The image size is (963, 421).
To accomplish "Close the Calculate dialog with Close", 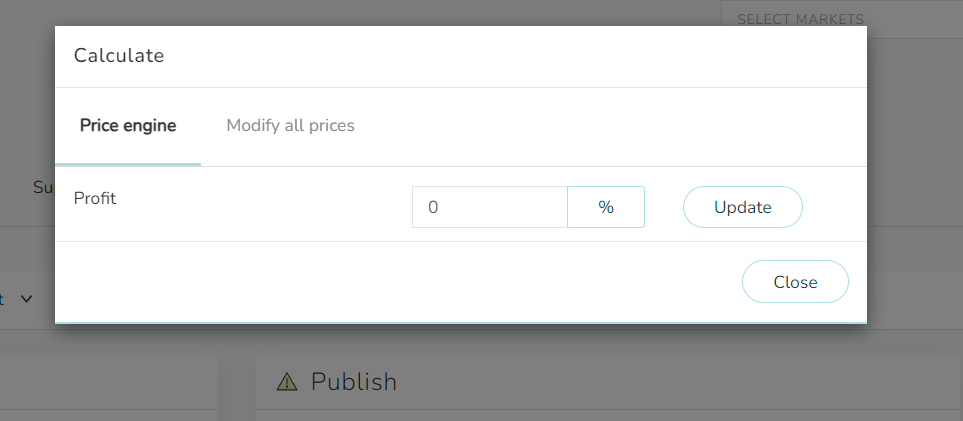I will [795, 281].
